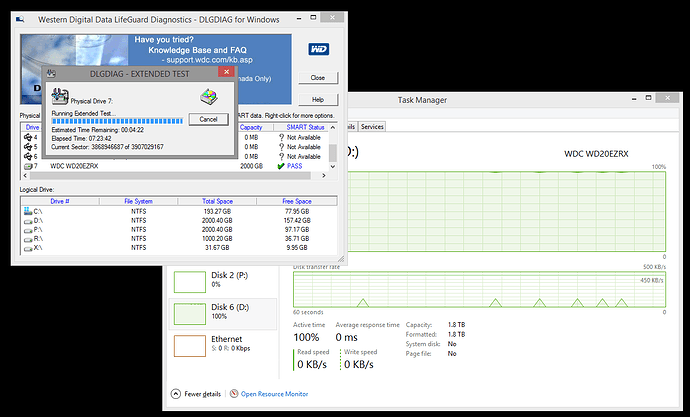Viewport: 690px width, 417px height.
Task: Click the physical drive list down arrow
Action: click(333, 167)
